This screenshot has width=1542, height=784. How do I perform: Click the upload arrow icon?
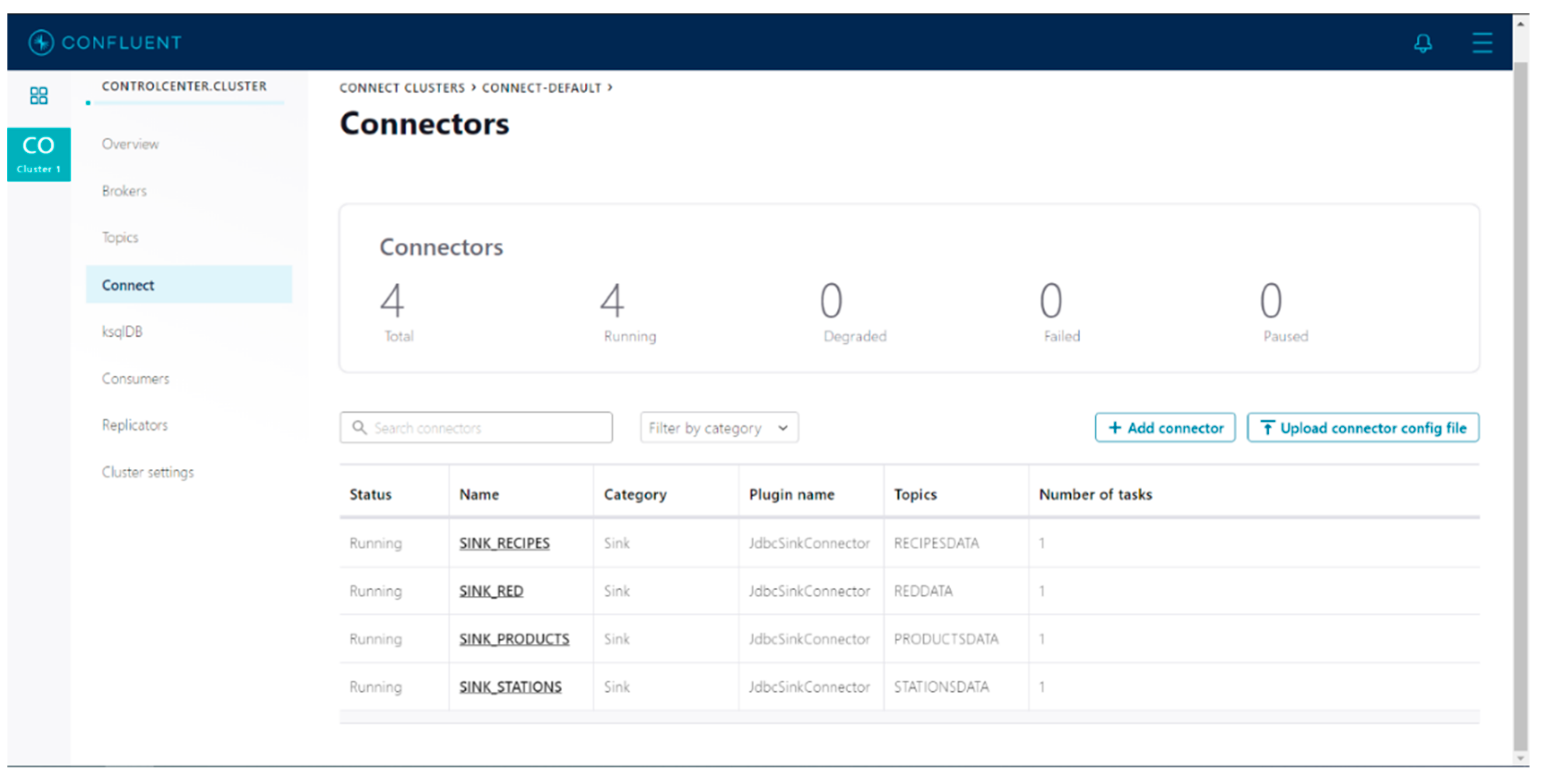(1266, 428)
